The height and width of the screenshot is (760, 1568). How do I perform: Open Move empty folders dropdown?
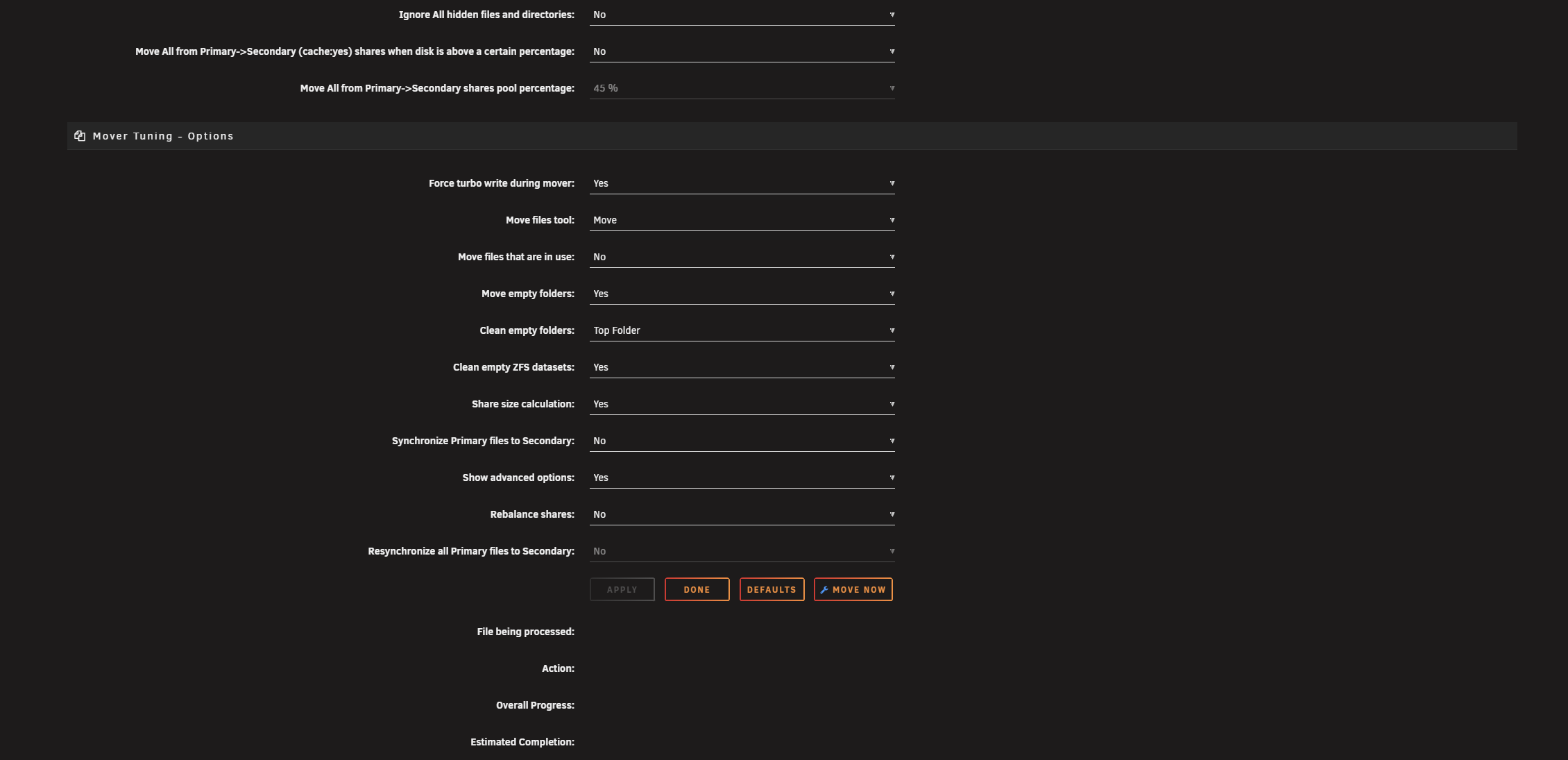click(x=742, y=294)
